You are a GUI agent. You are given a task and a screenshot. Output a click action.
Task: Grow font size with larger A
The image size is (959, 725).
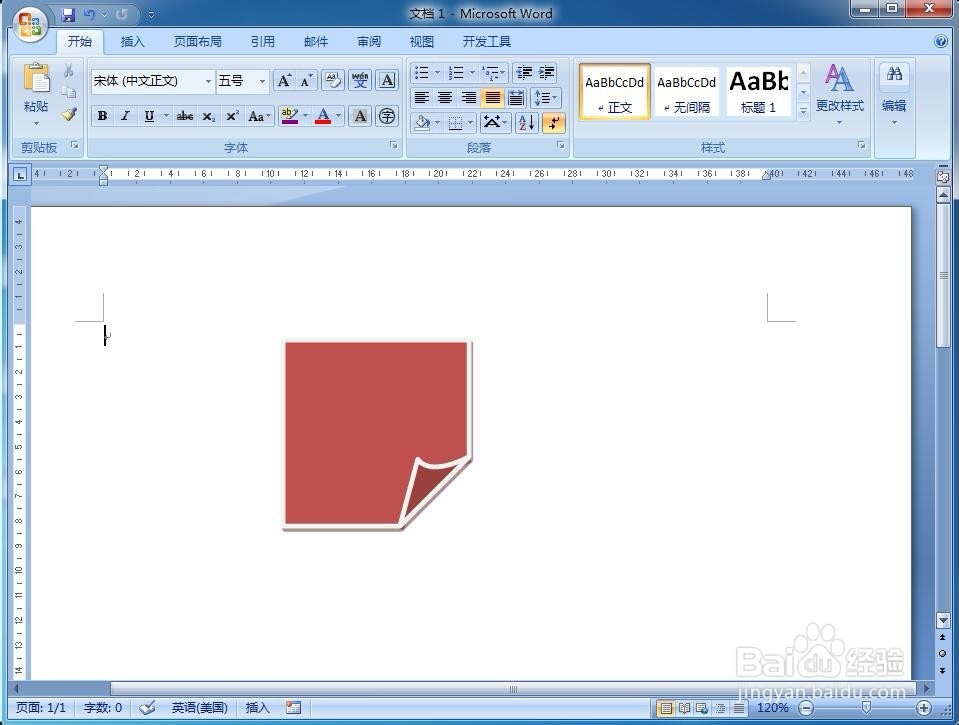click(284, 81)
